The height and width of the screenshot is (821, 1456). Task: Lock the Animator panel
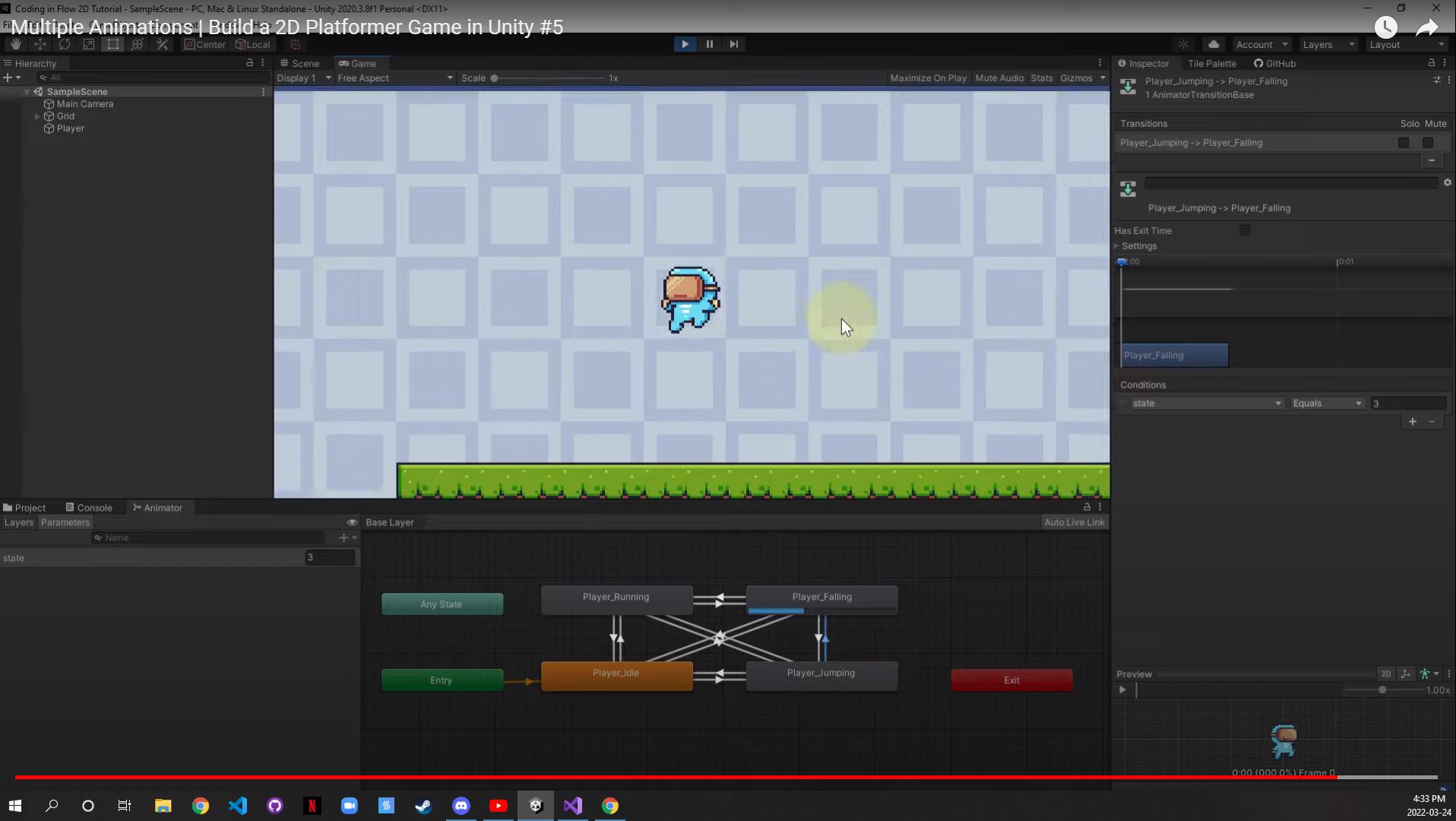coord(1087,507)
